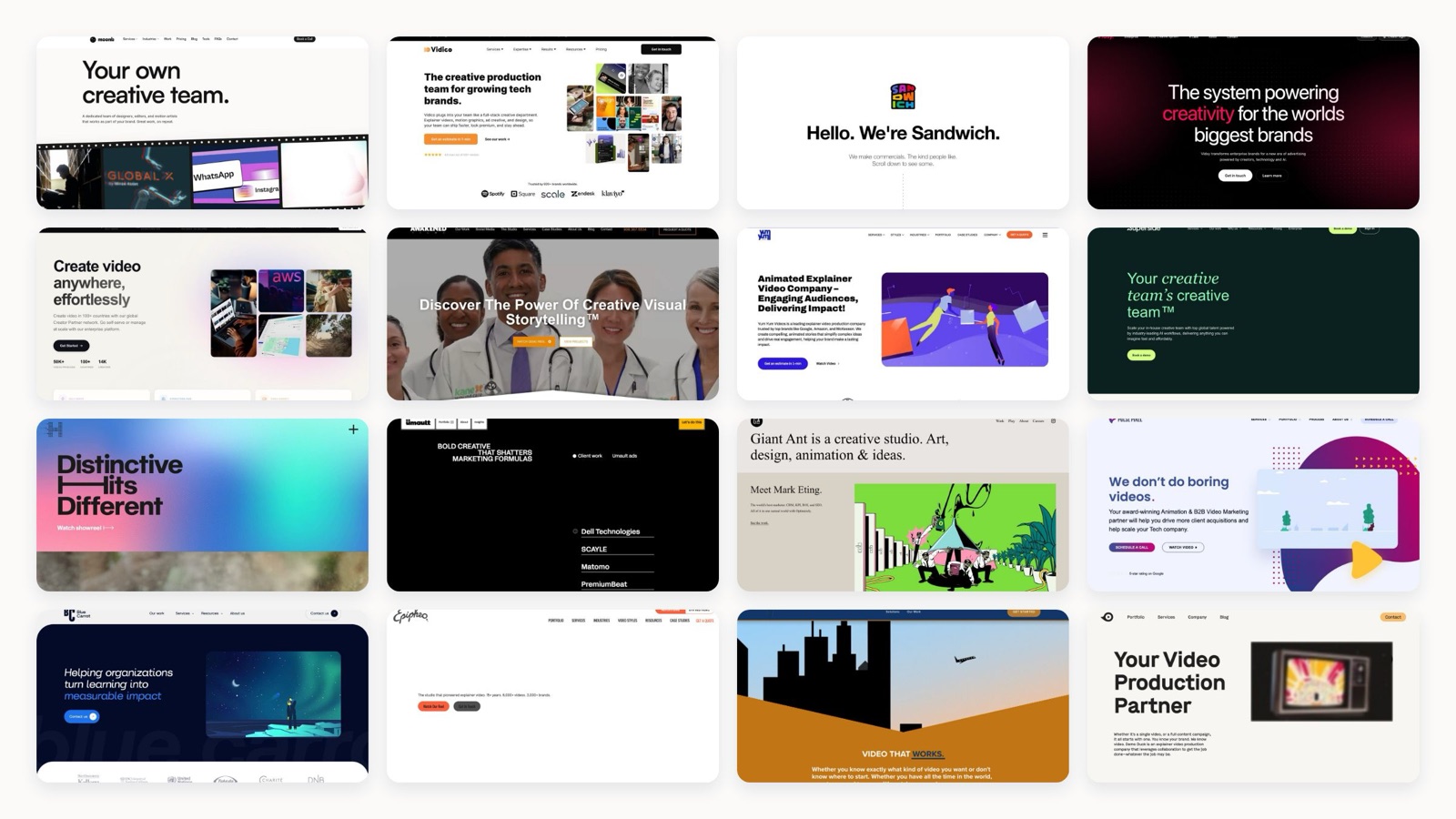Click the Spotify logo under Vidico
The width and height of the screenshot is (1456, 819).
coord(492,194)
